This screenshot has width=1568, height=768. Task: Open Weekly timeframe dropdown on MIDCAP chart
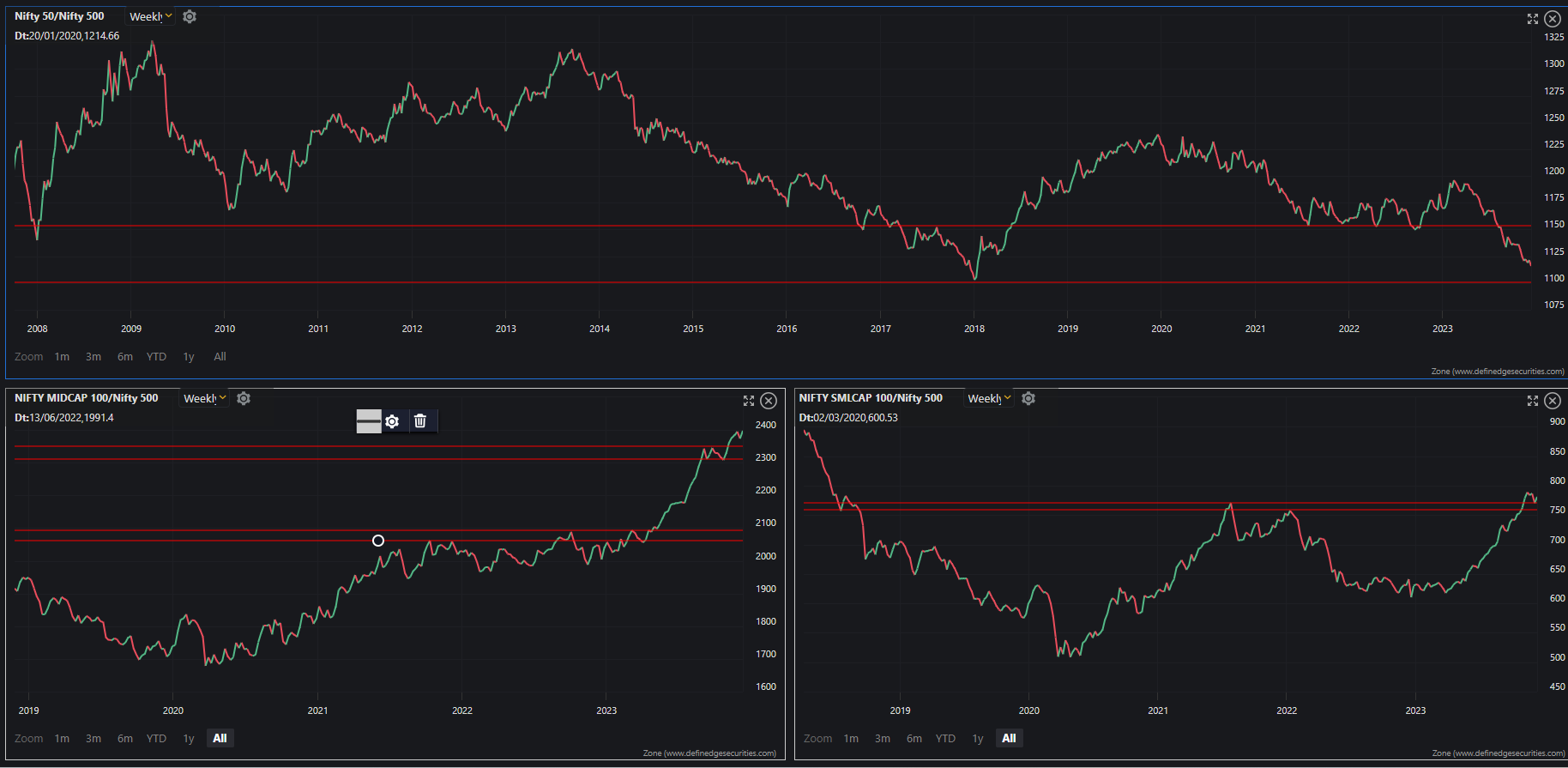205,398
